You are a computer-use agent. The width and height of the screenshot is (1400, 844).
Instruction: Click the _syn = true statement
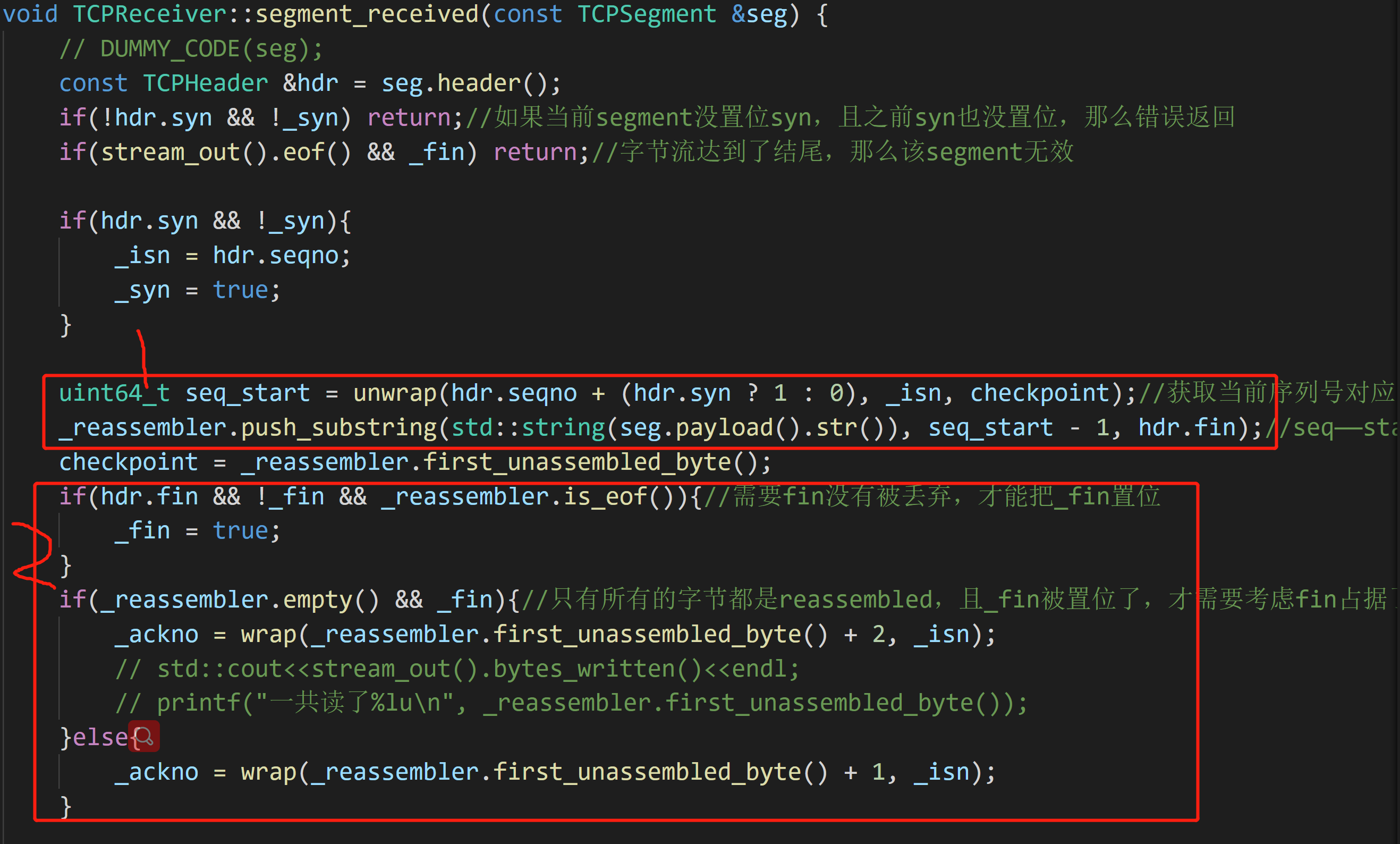pyautogui.click(x=197, y=290)
